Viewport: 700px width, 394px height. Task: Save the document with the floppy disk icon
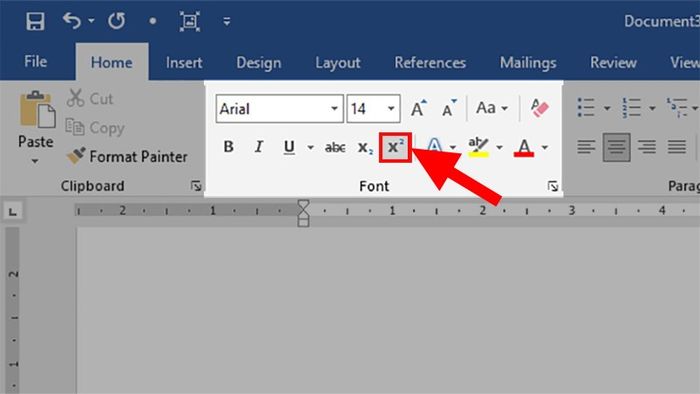(35, 21)
